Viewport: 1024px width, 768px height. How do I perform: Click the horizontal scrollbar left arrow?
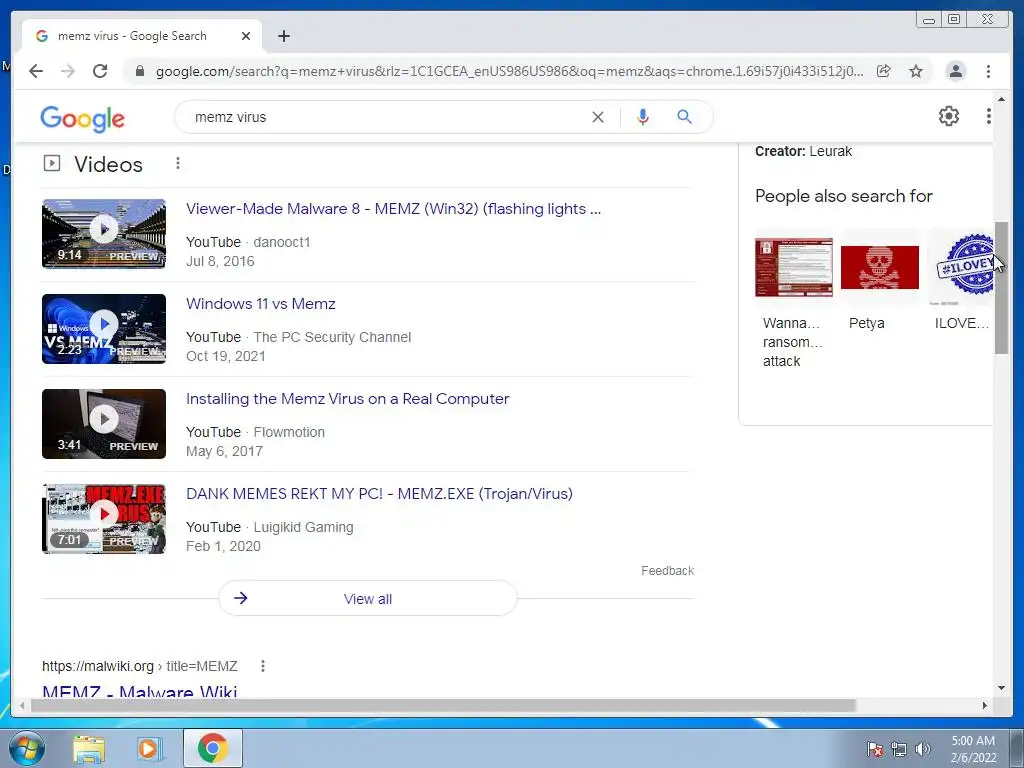pyautogui.click(x=22, y=705)
